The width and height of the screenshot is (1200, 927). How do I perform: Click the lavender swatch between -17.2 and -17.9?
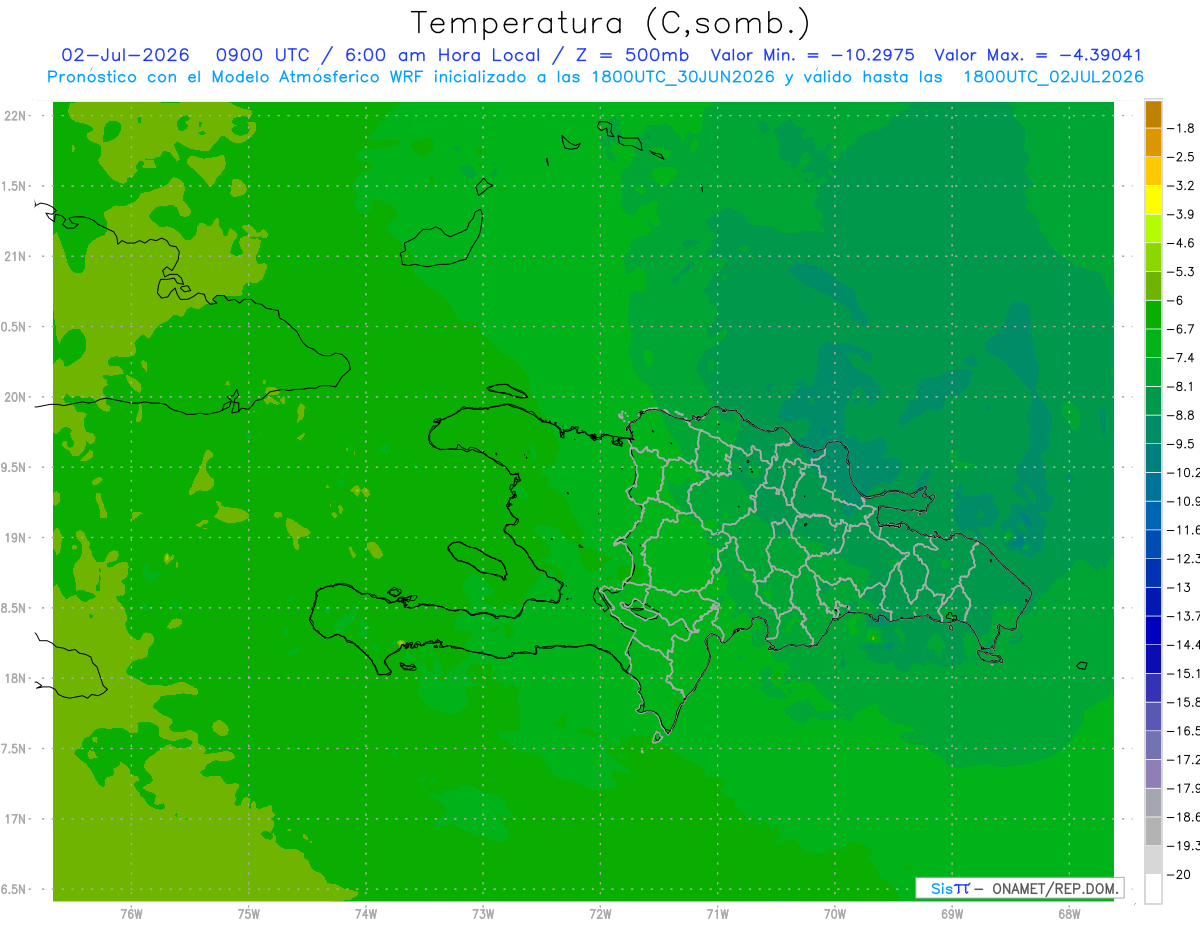pyautogui.click(x=1153, y=773)
